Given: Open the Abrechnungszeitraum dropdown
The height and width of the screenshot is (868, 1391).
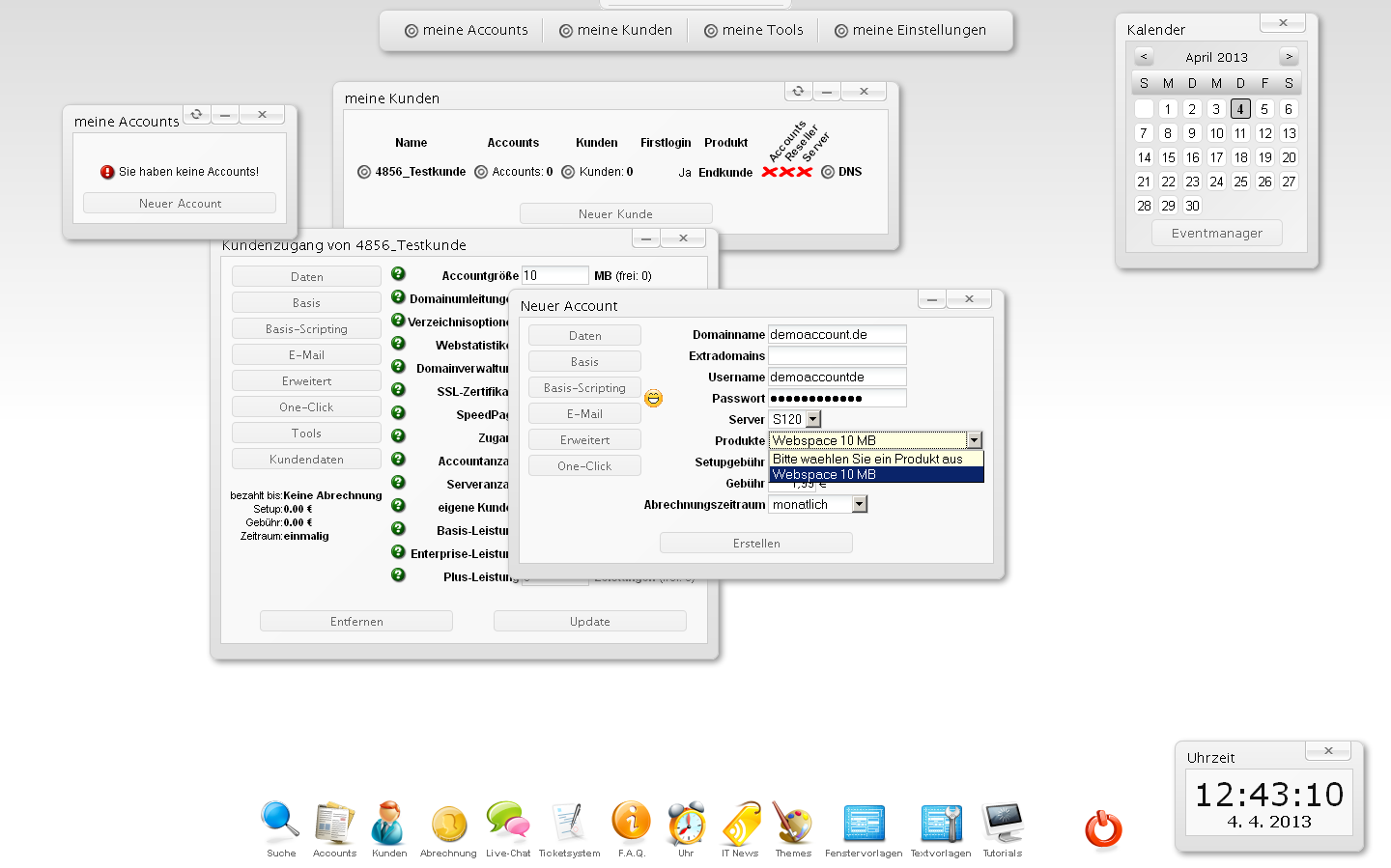Looking at the screenshot, I should 859,503.
